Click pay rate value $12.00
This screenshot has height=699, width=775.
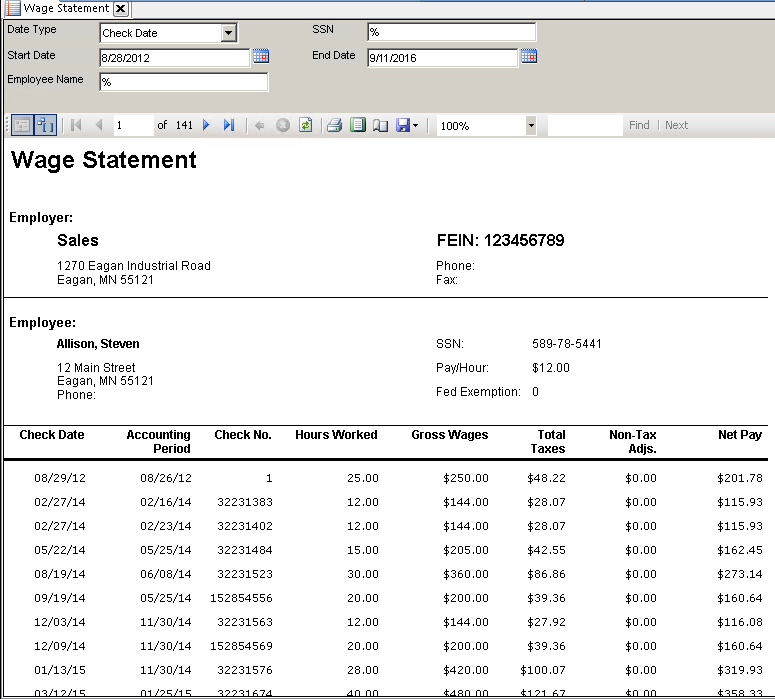click(x=551, y=368)
